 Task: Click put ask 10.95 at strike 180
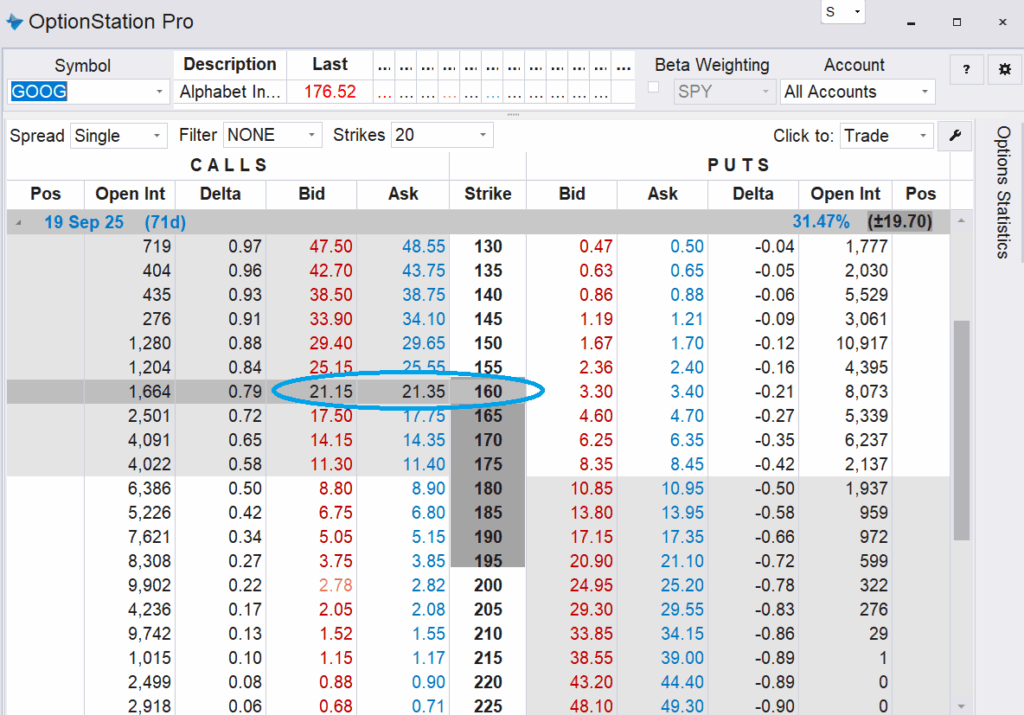(682, 488)
